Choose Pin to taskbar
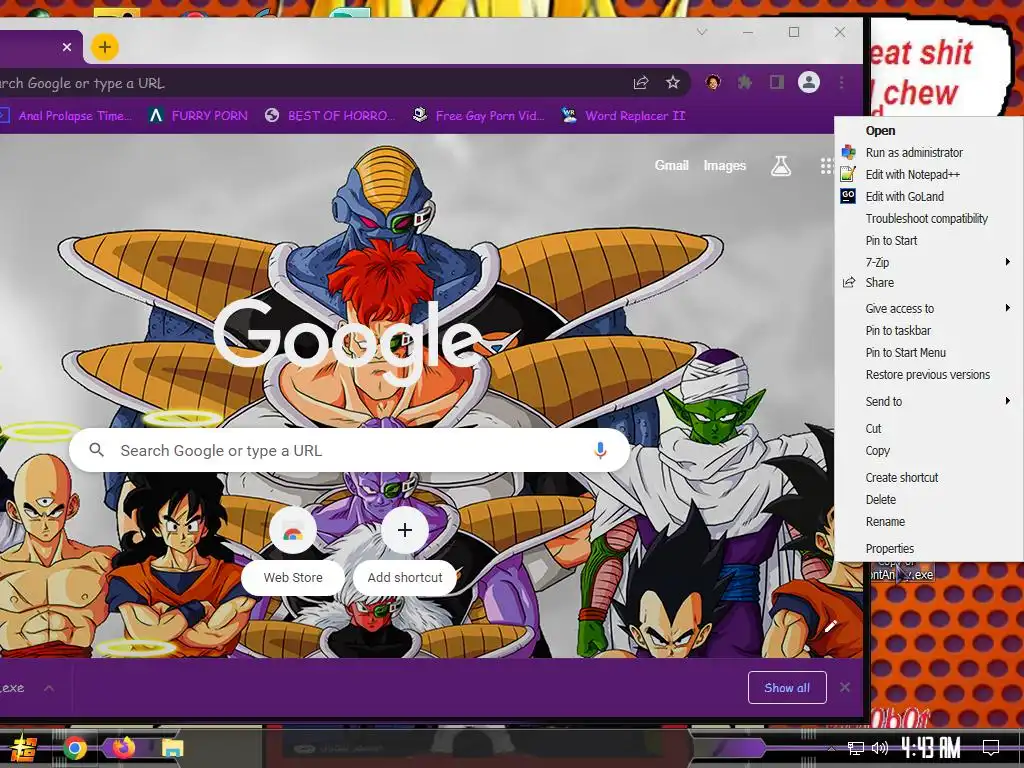This screenshot has width=1024, height=768. point(929,330)
